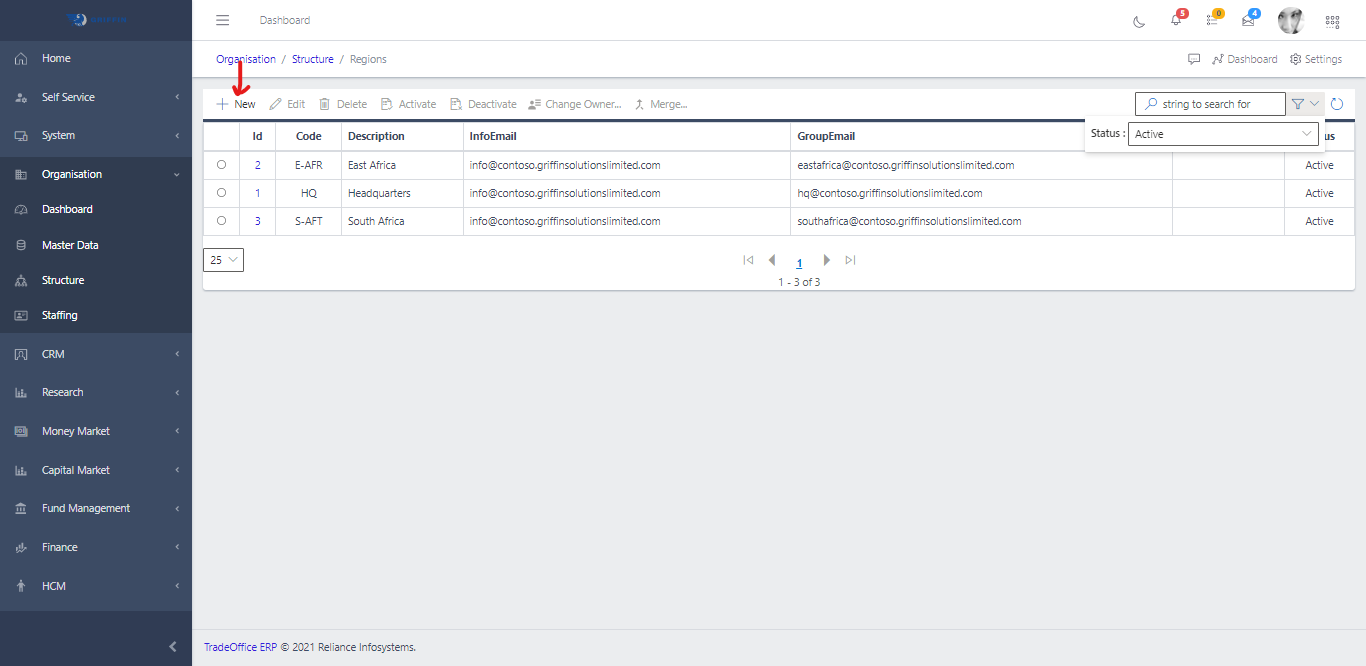Open tasks list icon in header
Screen dimensions: 1366x666
tap(1212, 20)
